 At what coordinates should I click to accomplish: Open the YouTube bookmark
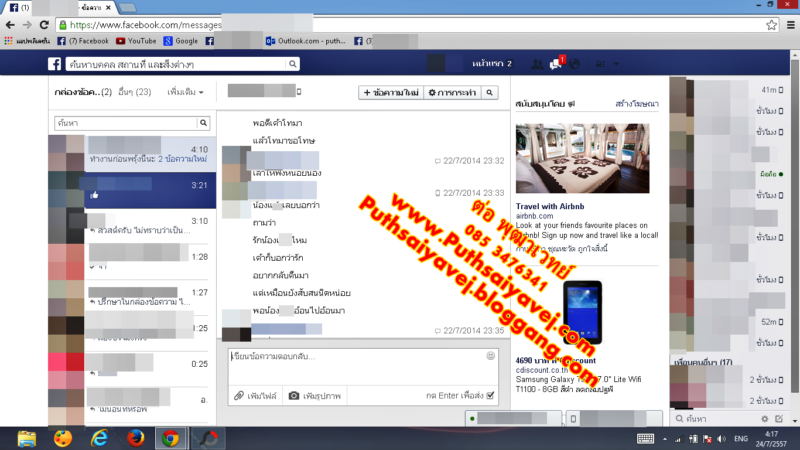[136, 41]
